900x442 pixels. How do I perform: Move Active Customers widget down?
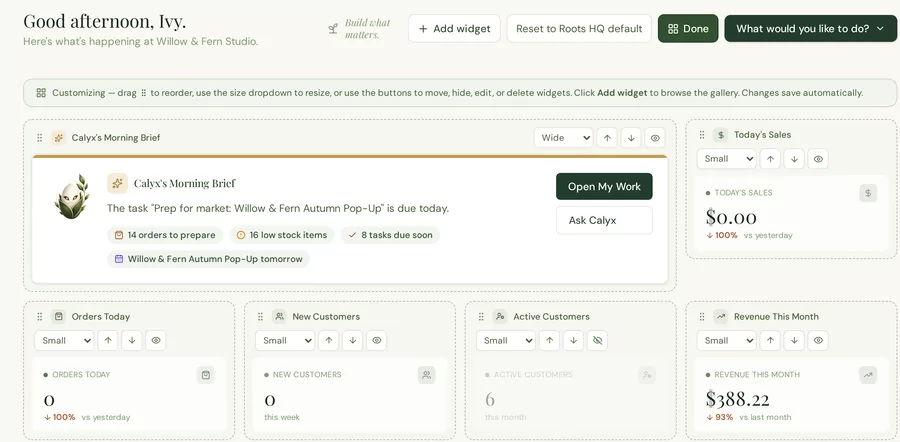coord(573,340)
